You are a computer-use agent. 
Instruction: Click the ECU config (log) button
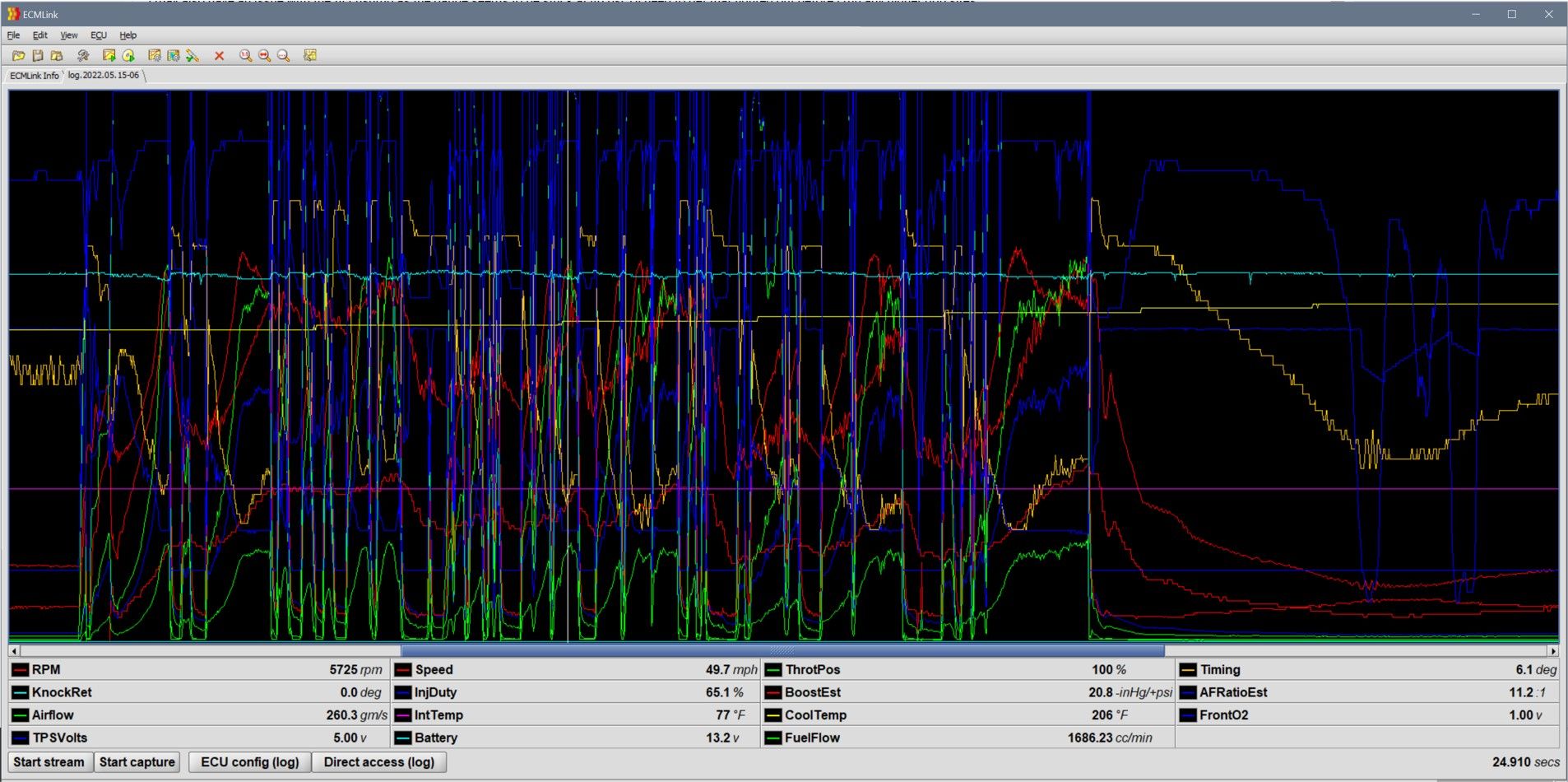click(x=250, y=762)
